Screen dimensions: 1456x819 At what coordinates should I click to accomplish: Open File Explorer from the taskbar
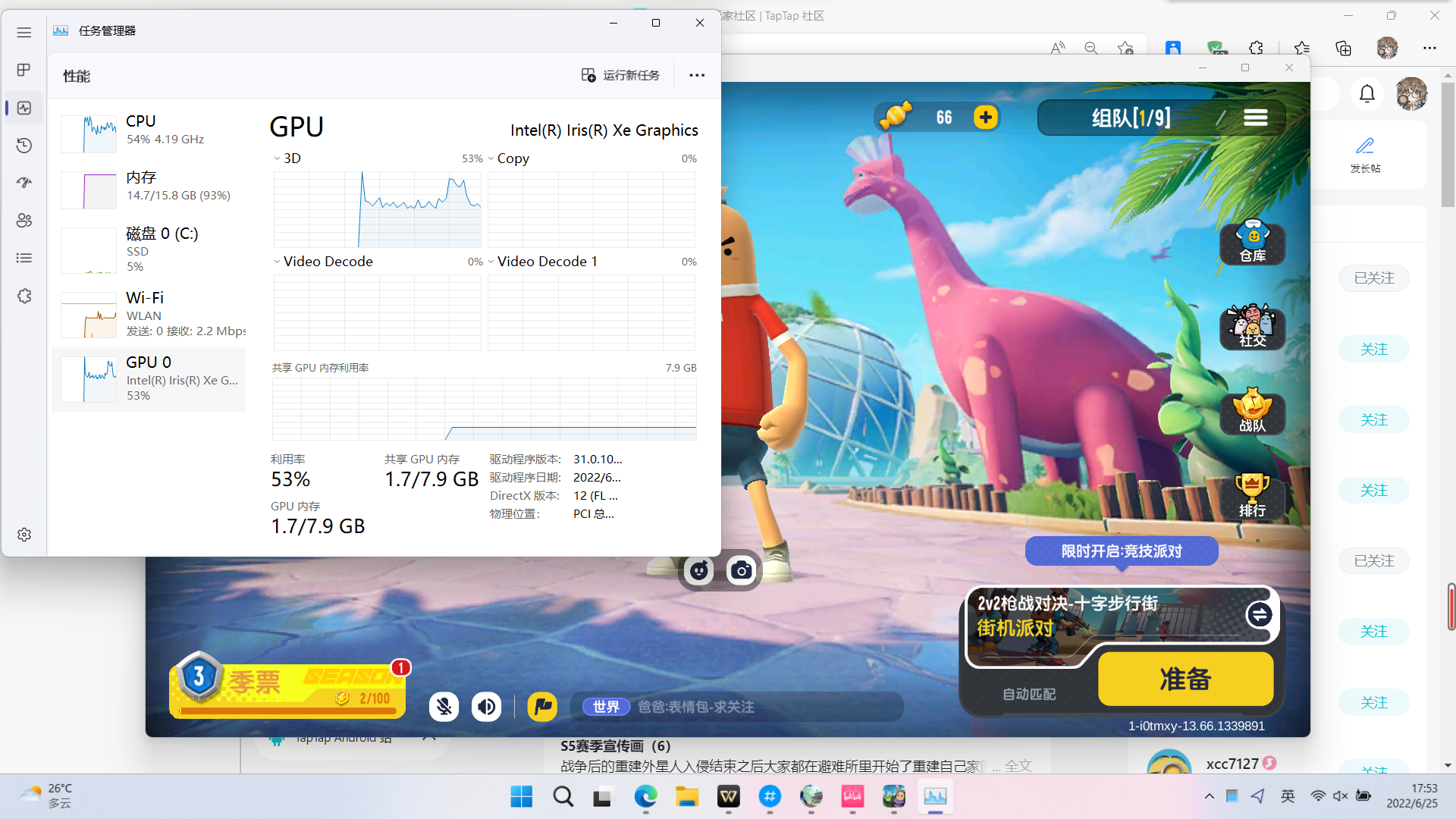coord(687,796)
